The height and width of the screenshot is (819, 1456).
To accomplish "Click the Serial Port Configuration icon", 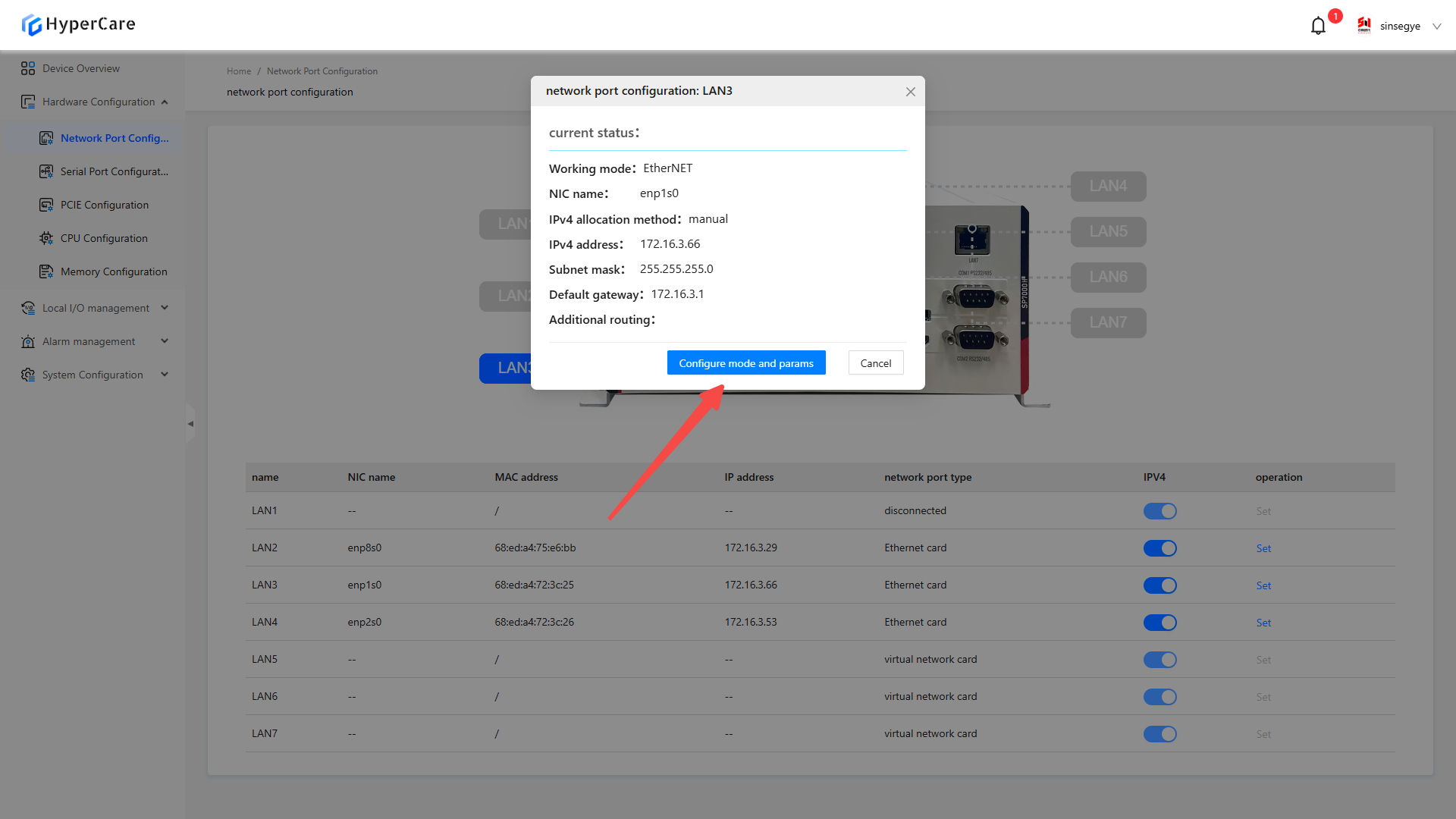I will tap(46, 171).
